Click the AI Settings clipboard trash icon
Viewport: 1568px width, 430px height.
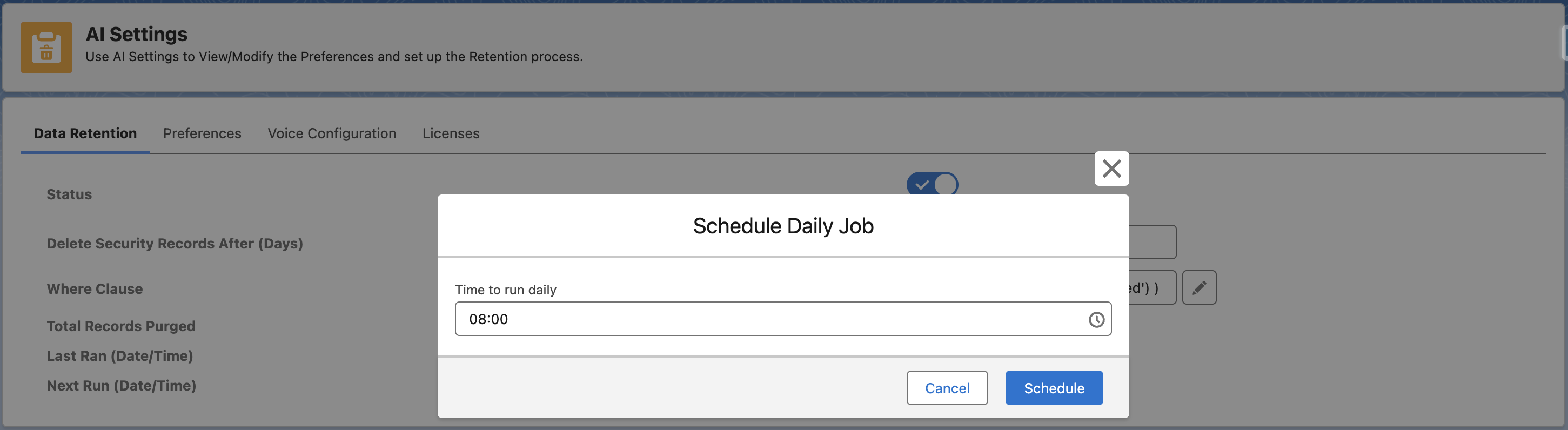pos(46,48)
